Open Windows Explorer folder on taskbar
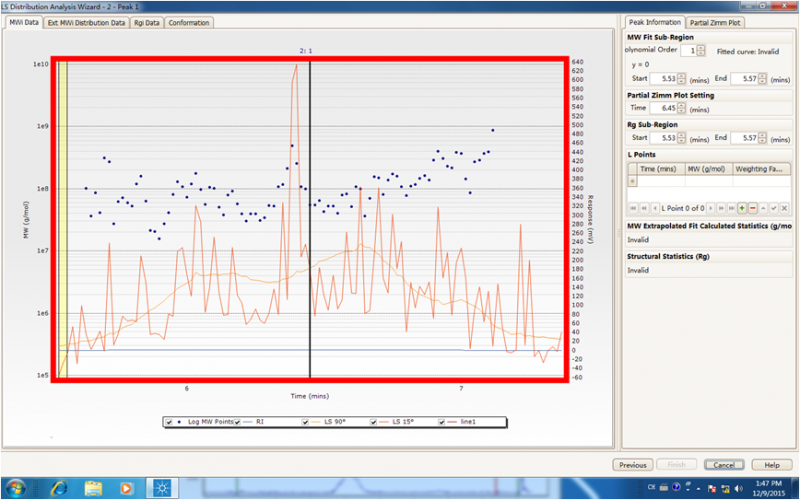This screenshot has width=800, height=500. point(93,488)
